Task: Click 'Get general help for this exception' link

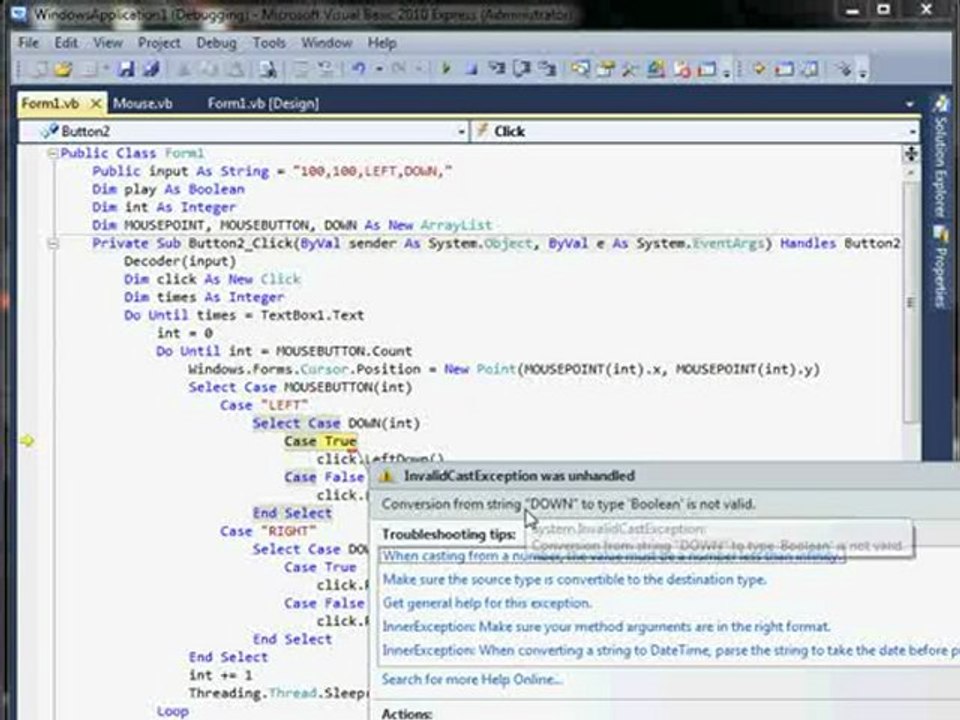Action: click(x=487, y=603)
